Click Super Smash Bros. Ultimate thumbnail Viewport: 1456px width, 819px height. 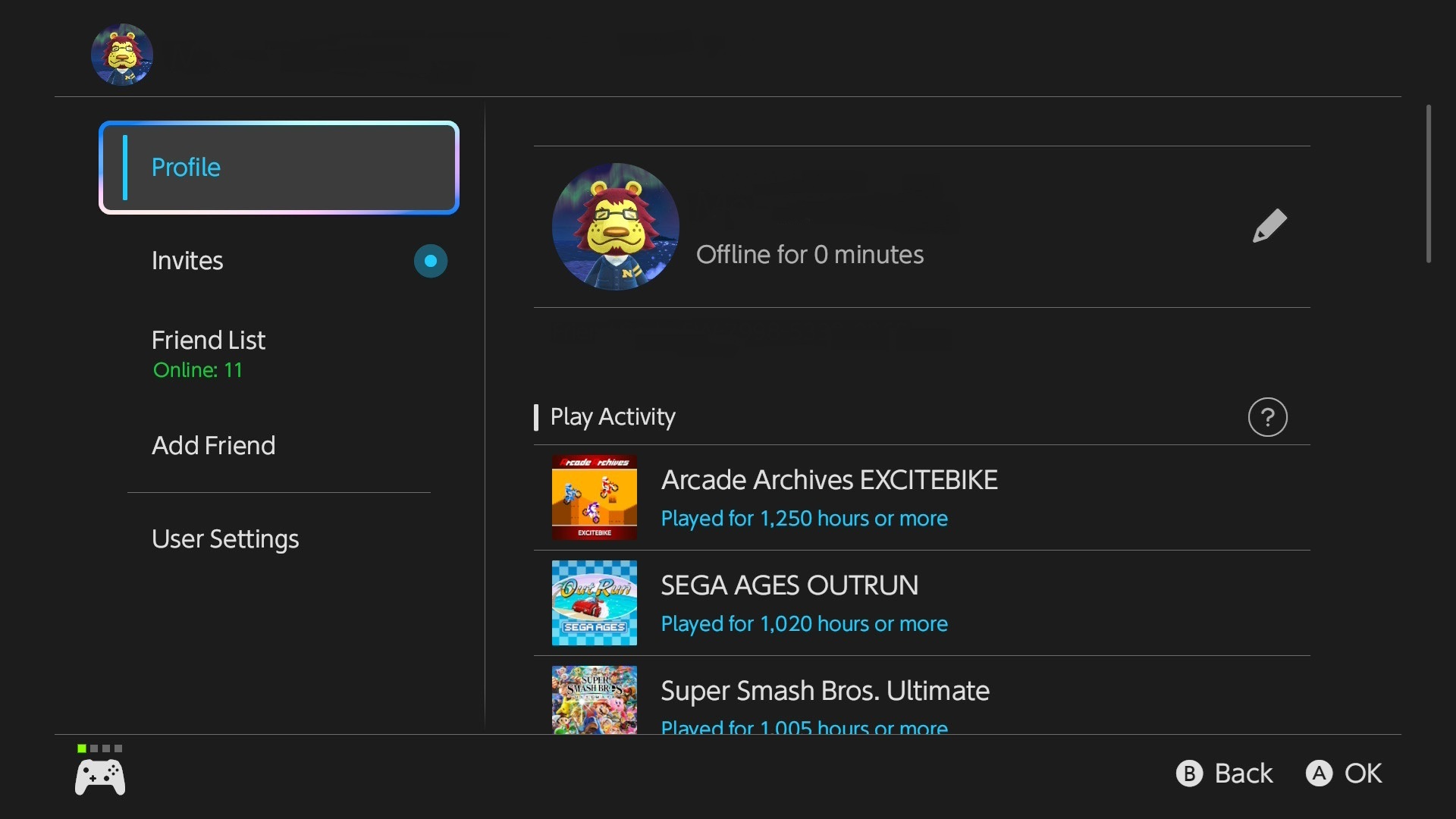(594, 699)
